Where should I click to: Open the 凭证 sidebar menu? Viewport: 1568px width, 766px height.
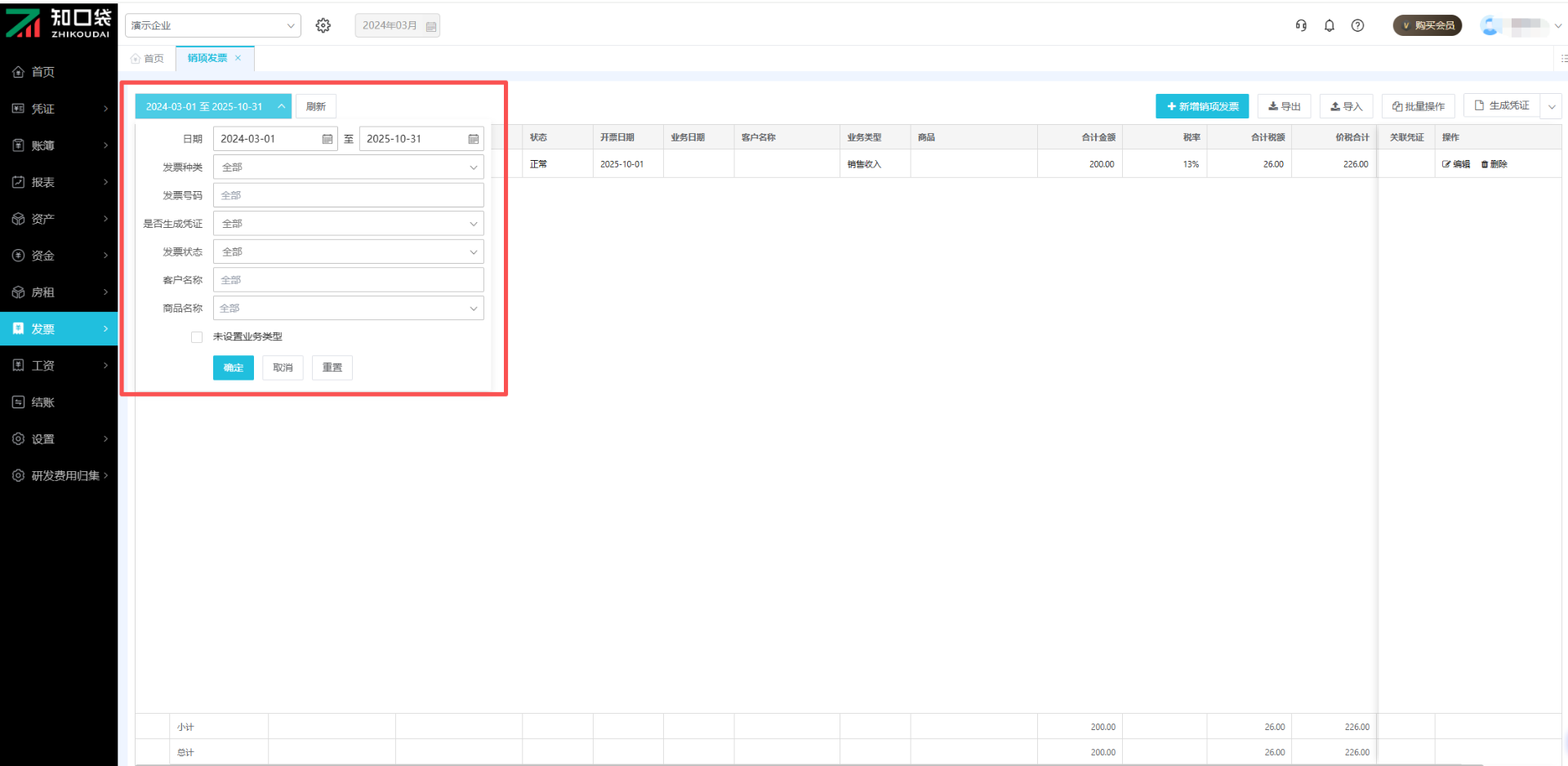tap(59, 109)
